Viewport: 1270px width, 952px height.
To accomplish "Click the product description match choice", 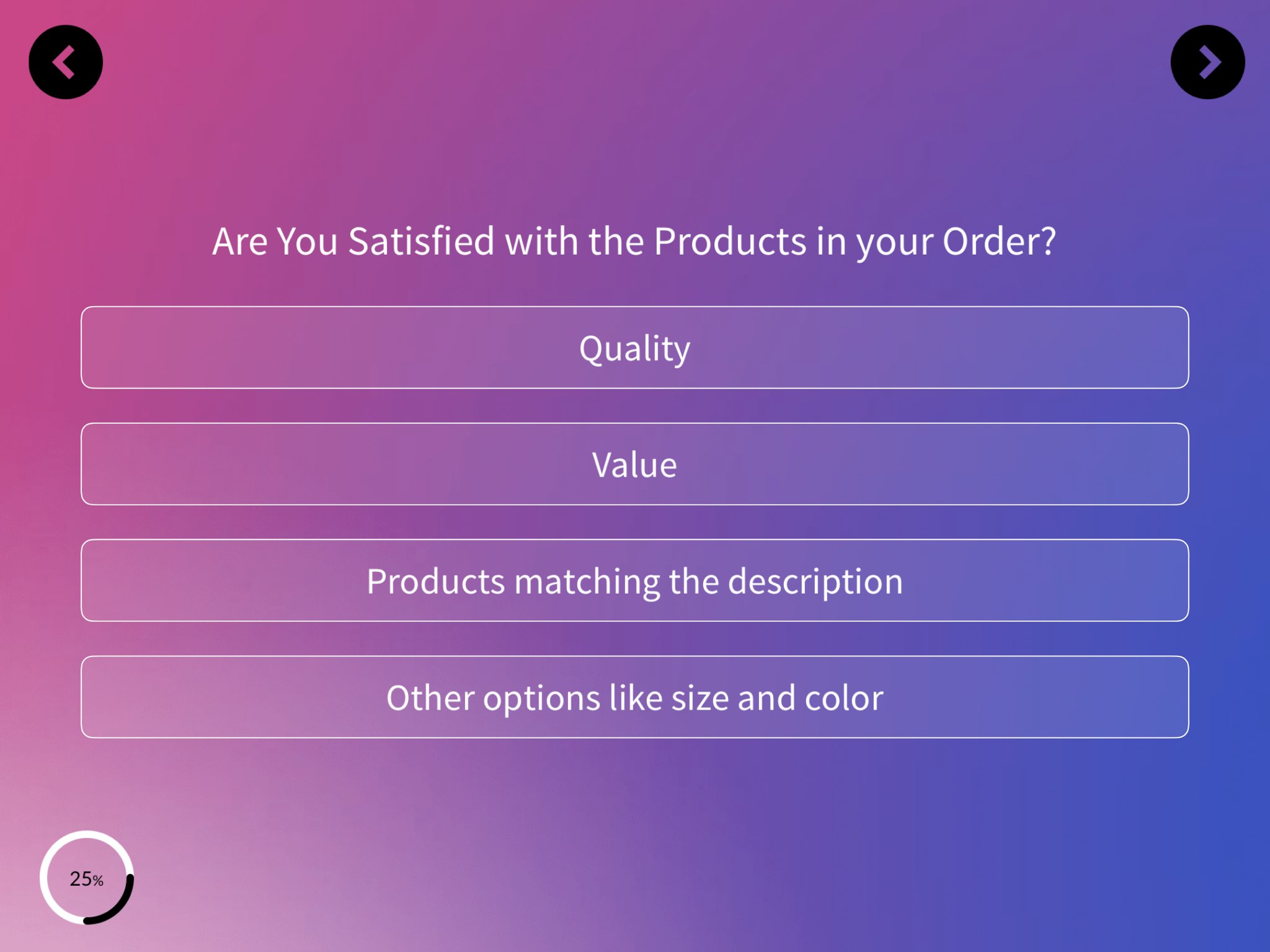I will tap(634, 581).
